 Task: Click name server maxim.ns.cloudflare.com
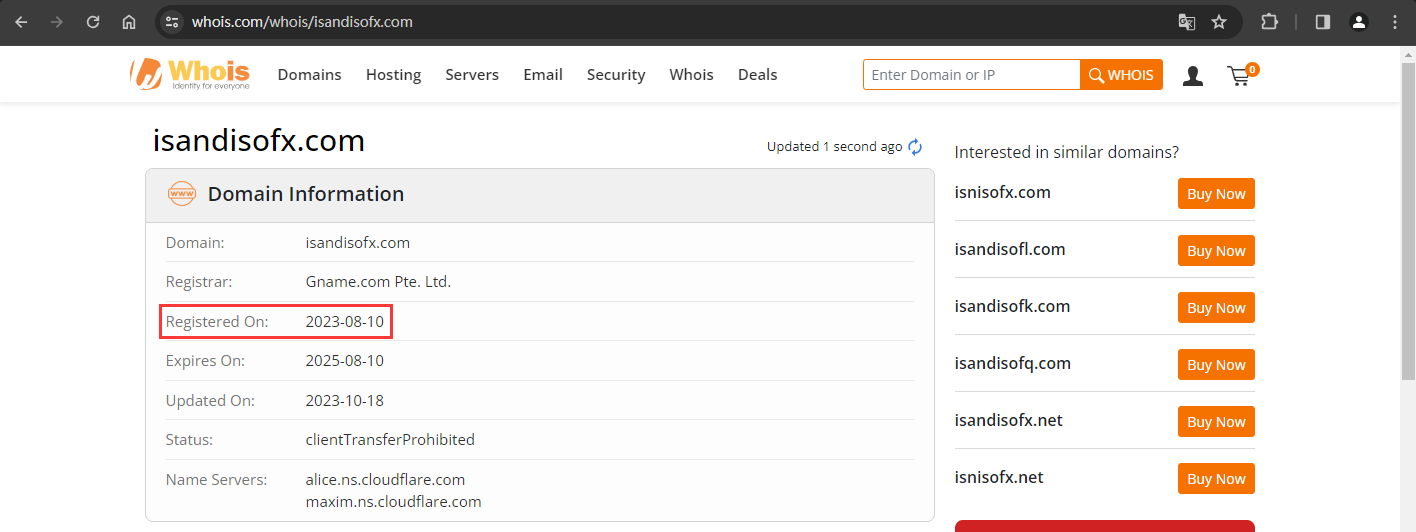[393, 501]
